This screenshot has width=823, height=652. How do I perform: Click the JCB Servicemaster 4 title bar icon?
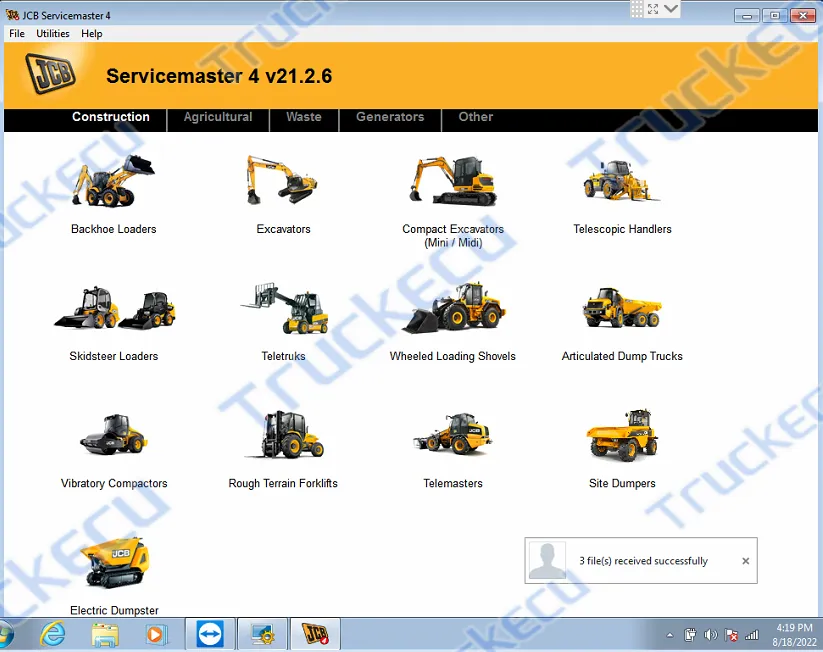click(12, 15)
